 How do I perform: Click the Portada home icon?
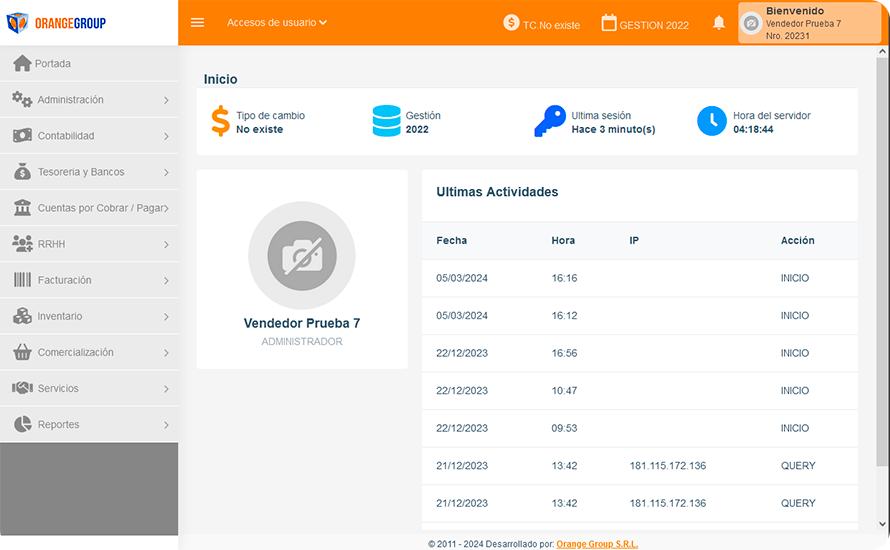click(22, 64)
